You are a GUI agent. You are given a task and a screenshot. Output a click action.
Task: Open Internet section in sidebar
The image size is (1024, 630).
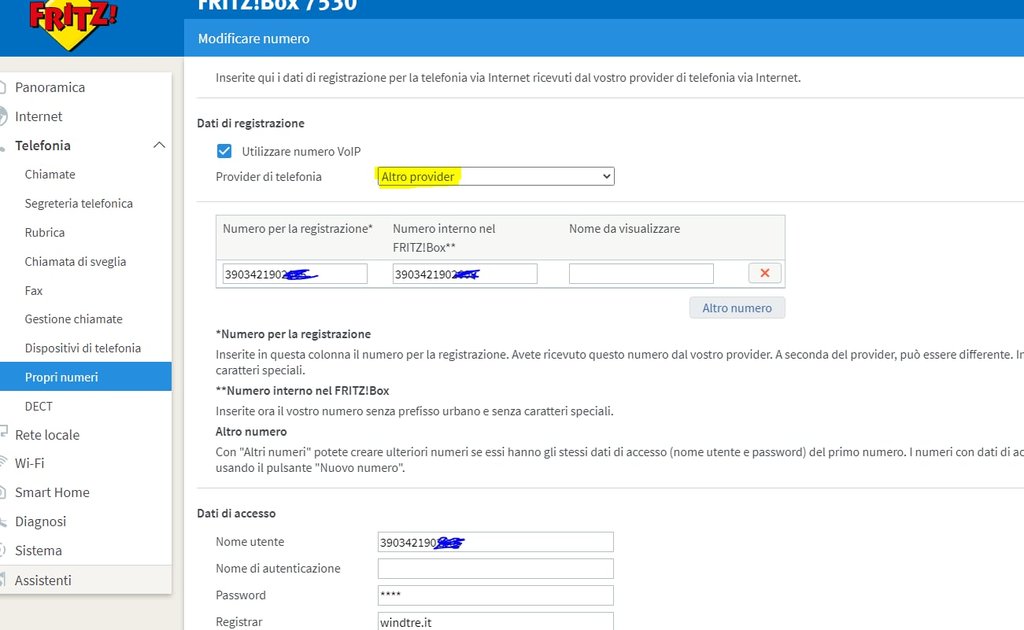pos(39,116)
